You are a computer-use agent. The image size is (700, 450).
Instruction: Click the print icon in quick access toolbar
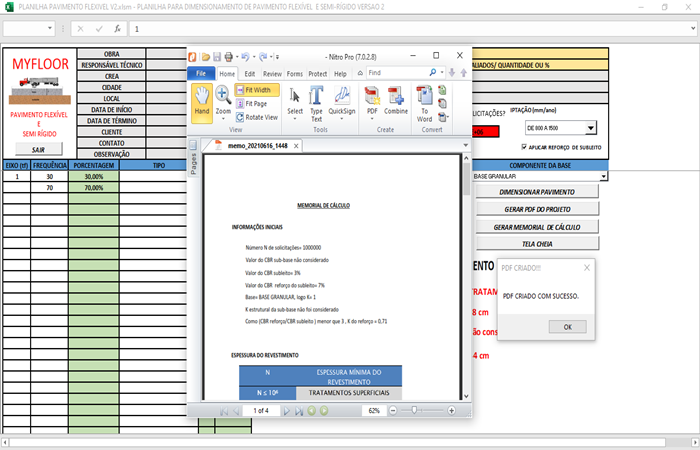[x=228, y=56]
